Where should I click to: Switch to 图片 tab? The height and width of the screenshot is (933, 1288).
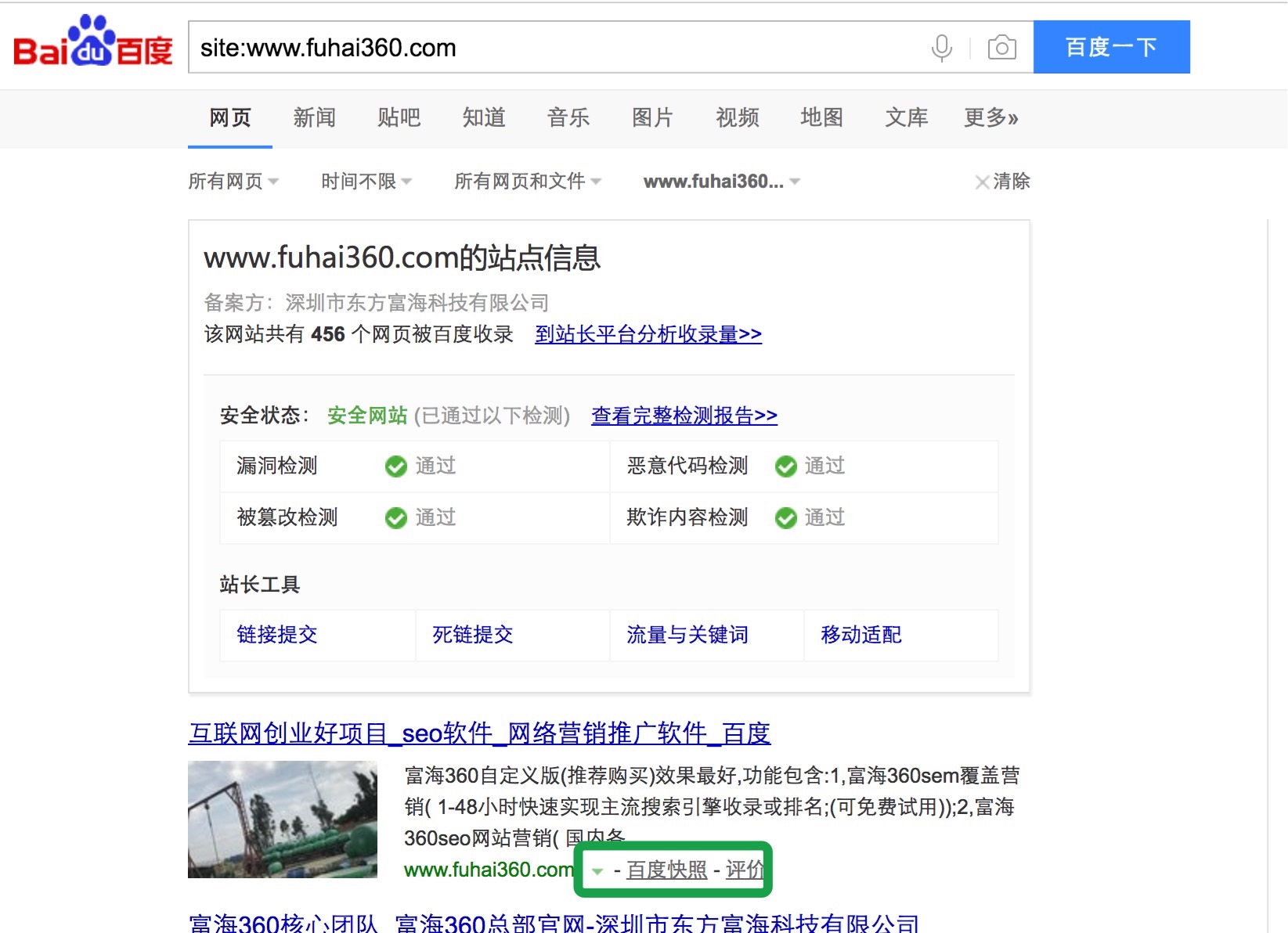653,118
